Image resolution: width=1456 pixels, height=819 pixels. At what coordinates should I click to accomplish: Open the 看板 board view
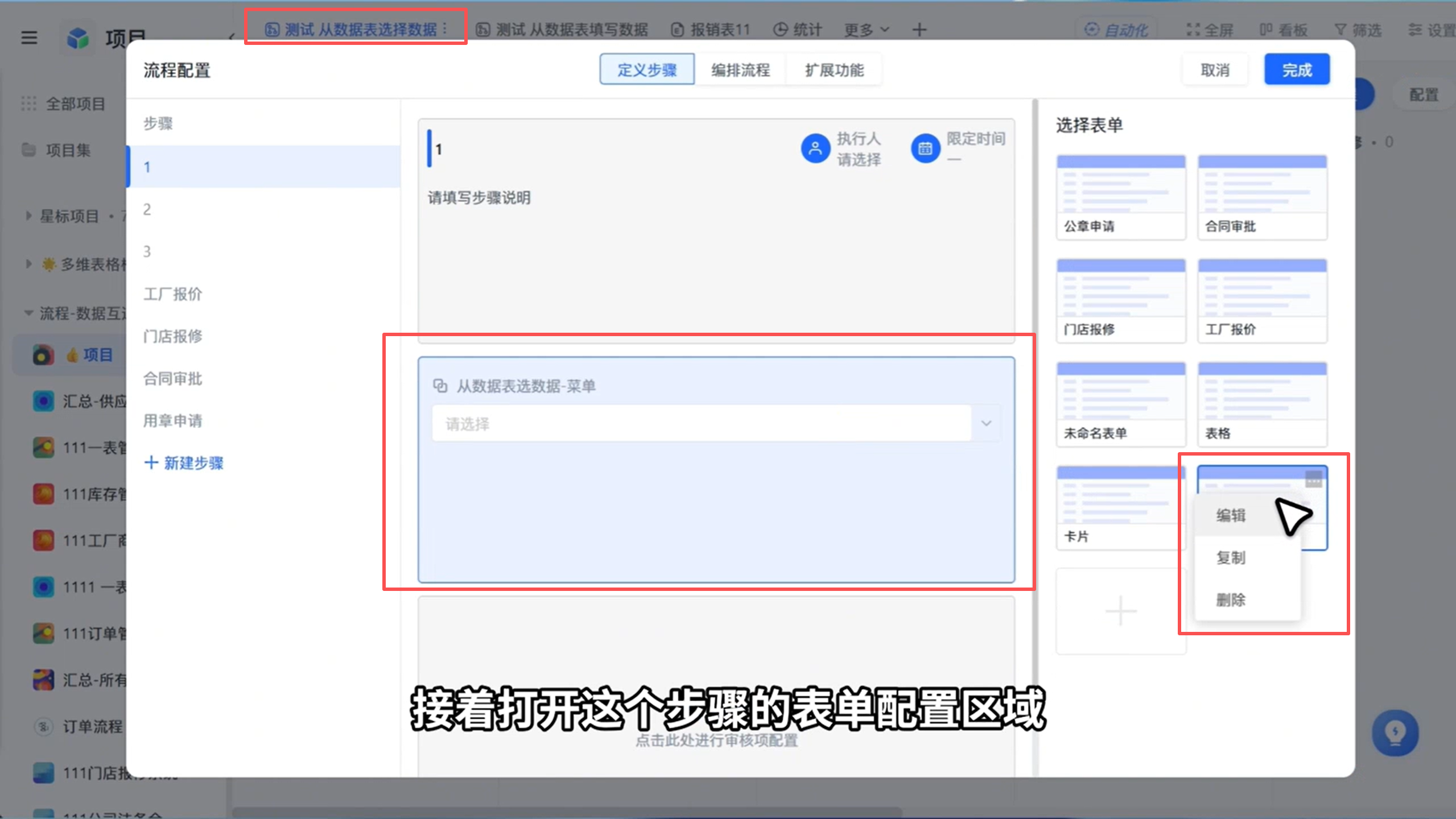point(1284,30)
